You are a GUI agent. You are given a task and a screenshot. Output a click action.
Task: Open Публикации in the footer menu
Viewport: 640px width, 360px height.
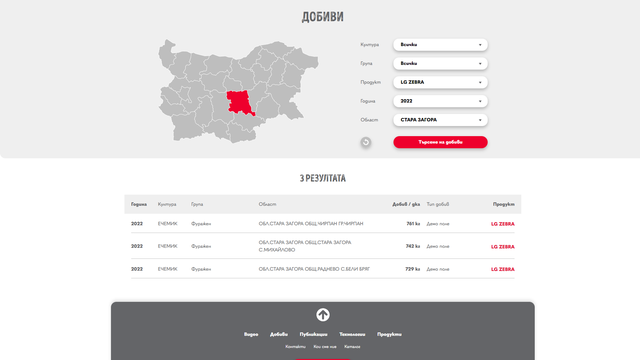(x=313, y=334)
